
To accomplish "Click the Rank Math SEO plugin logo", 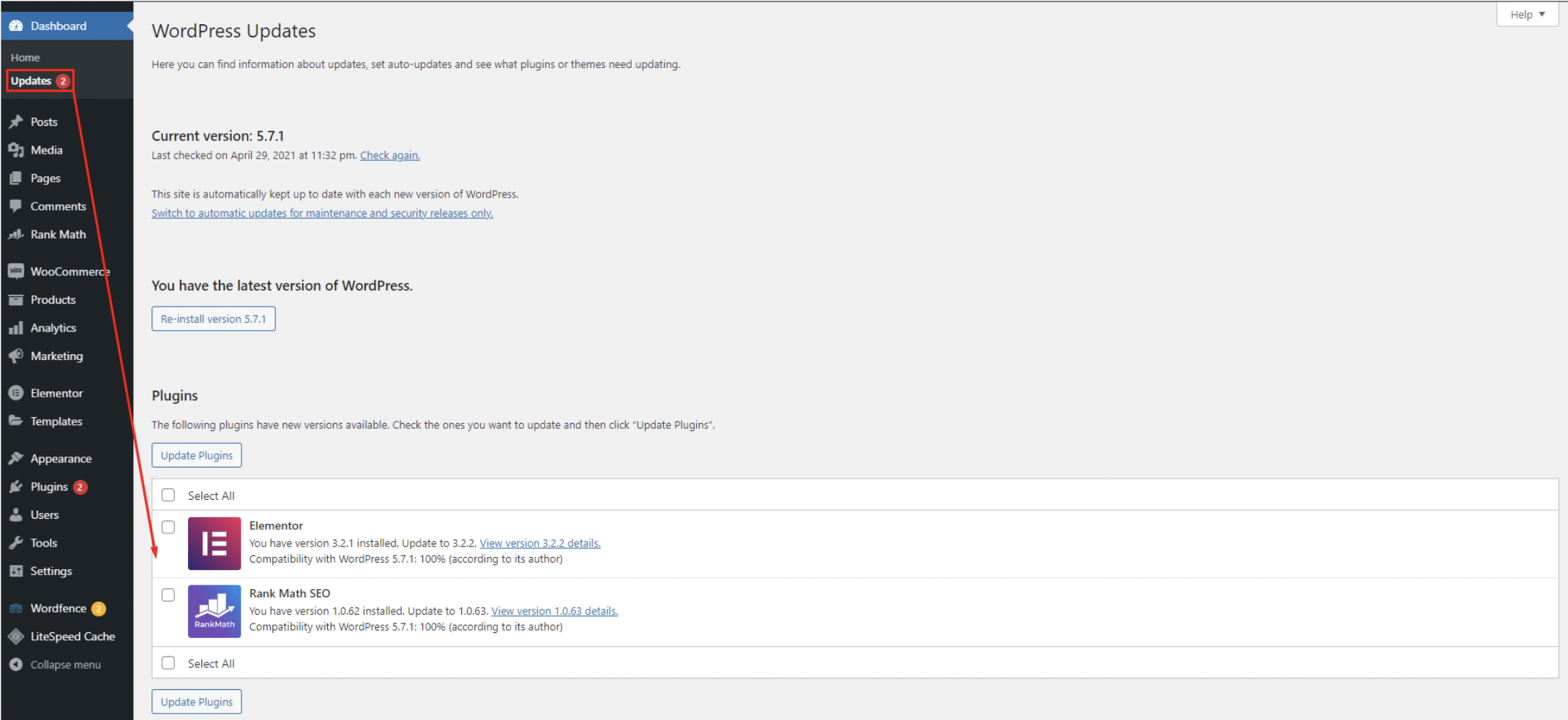I will [x=214, y=612].
